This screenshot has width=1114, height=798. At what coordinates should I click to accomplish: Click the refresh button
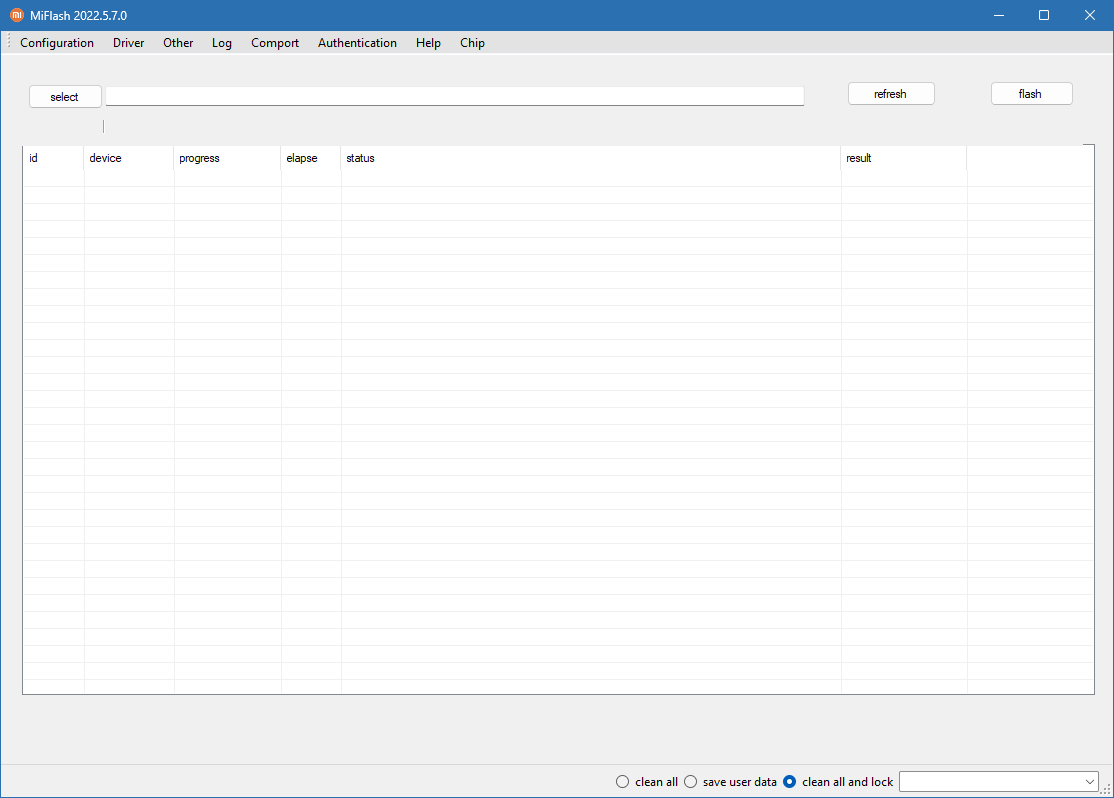coord(891,94)
